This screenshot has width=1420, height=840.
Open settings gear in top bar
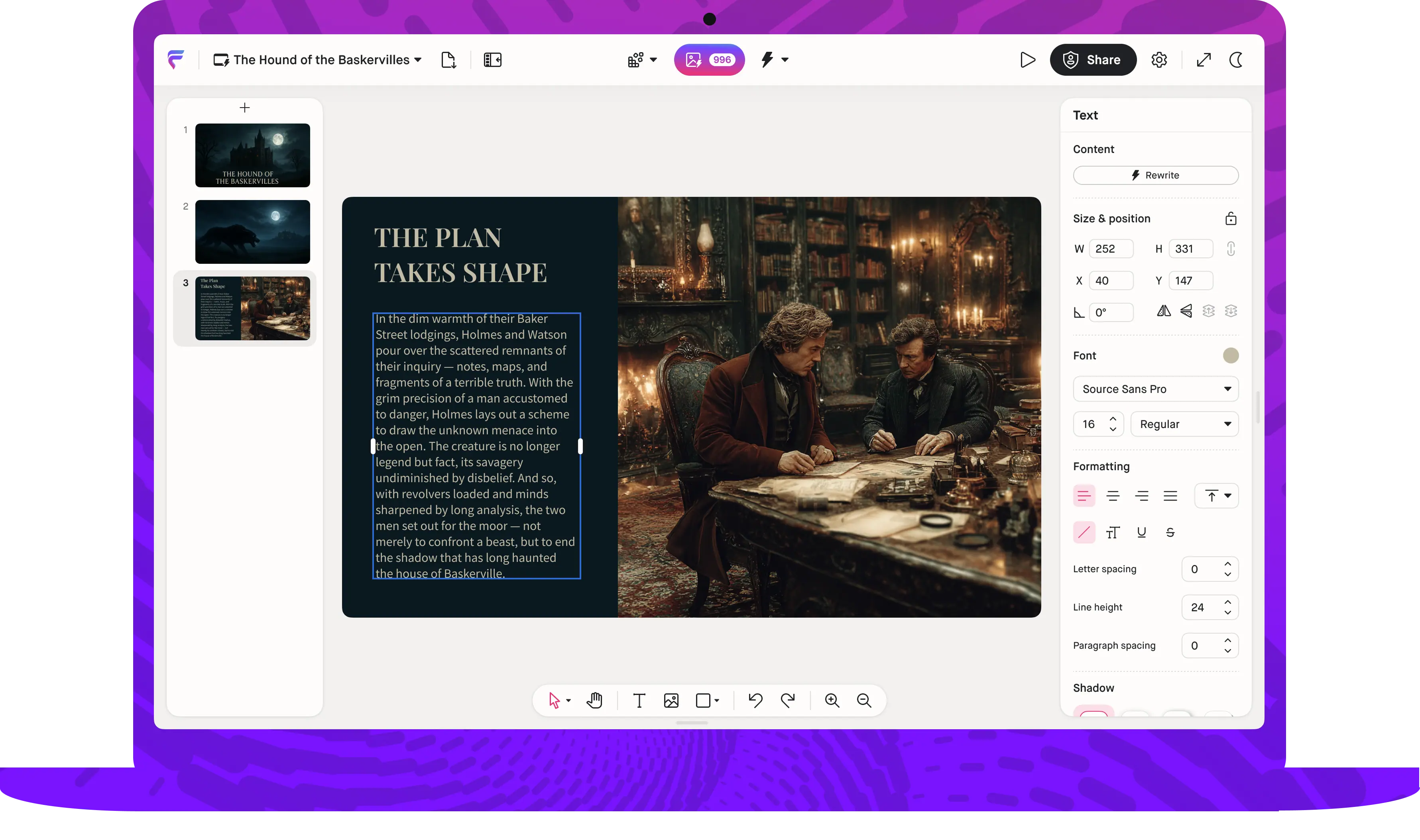click(x=1159, y=60)
